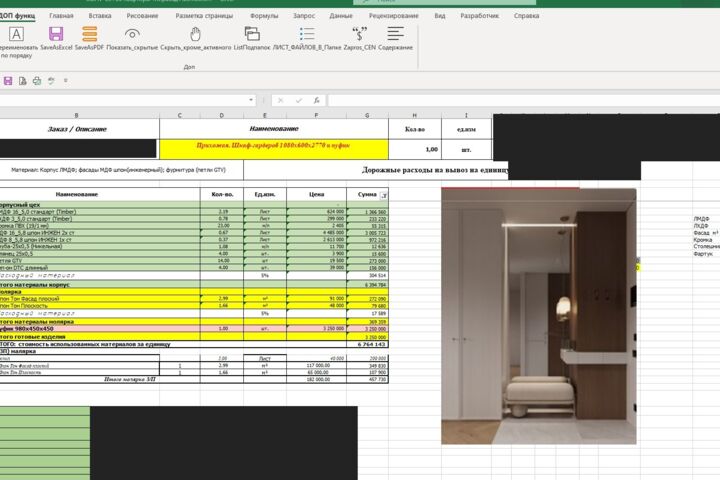Select the pink row price cell 3 250 000
Screen dimensions: 720x480
coord(316,329)
